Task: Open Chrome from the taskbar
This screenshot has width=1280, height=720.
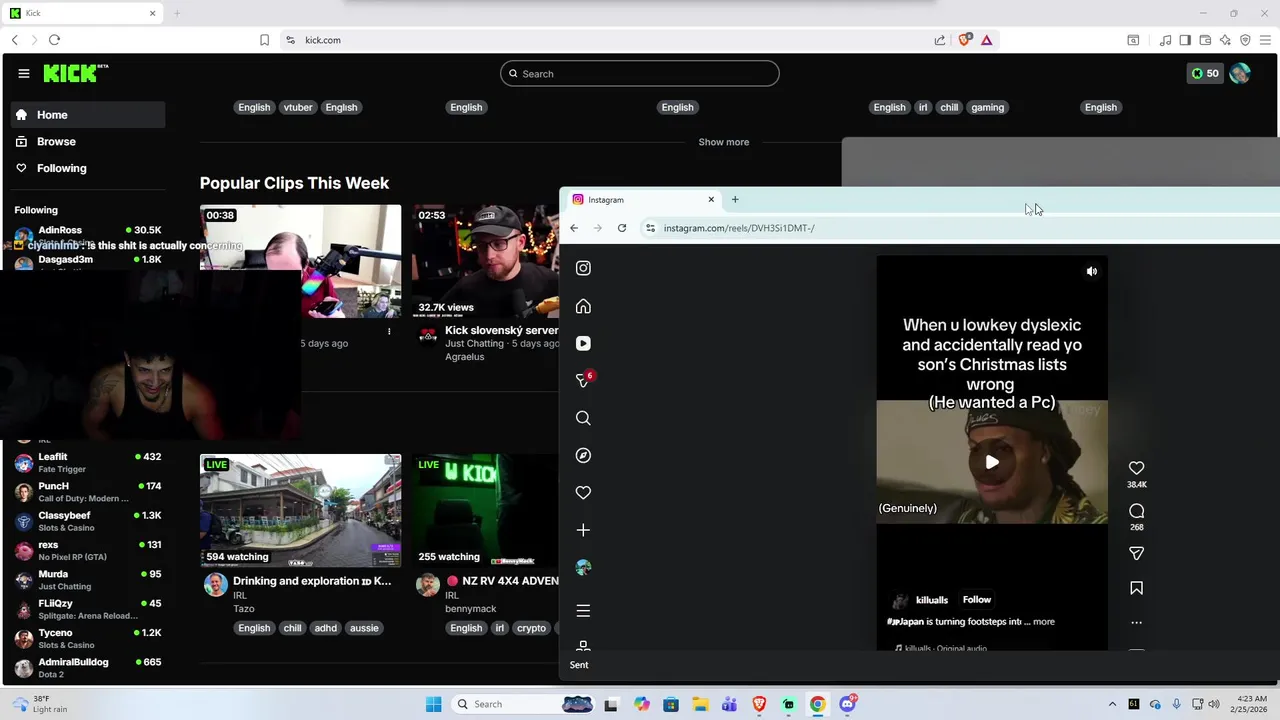Action: click(818, 704)
